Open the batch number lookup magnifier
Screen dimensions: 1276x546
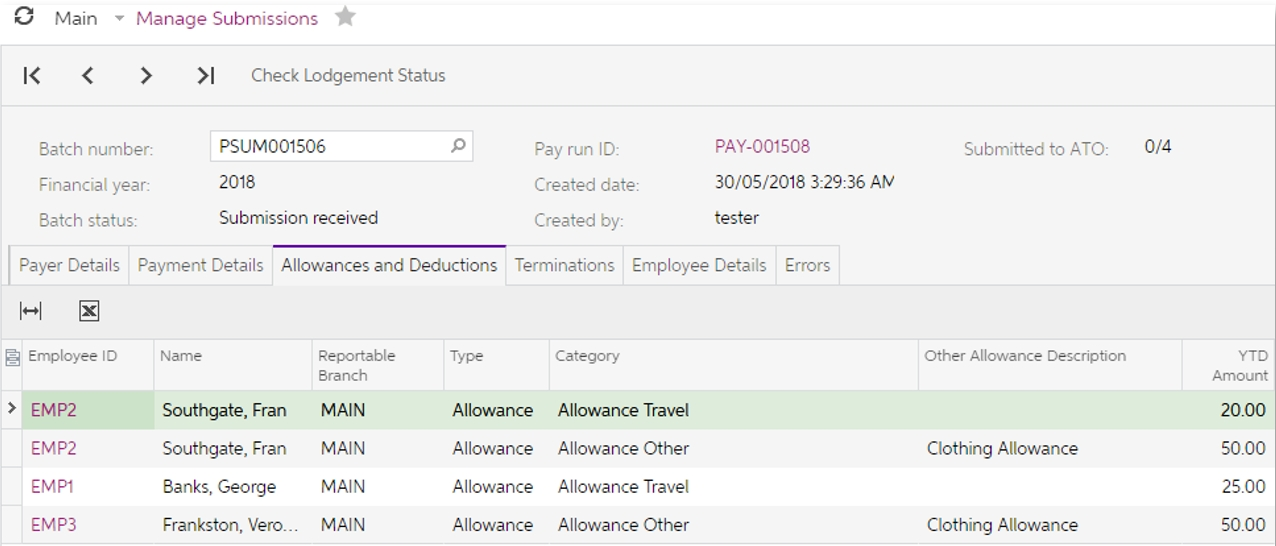[x=458, y=146]
